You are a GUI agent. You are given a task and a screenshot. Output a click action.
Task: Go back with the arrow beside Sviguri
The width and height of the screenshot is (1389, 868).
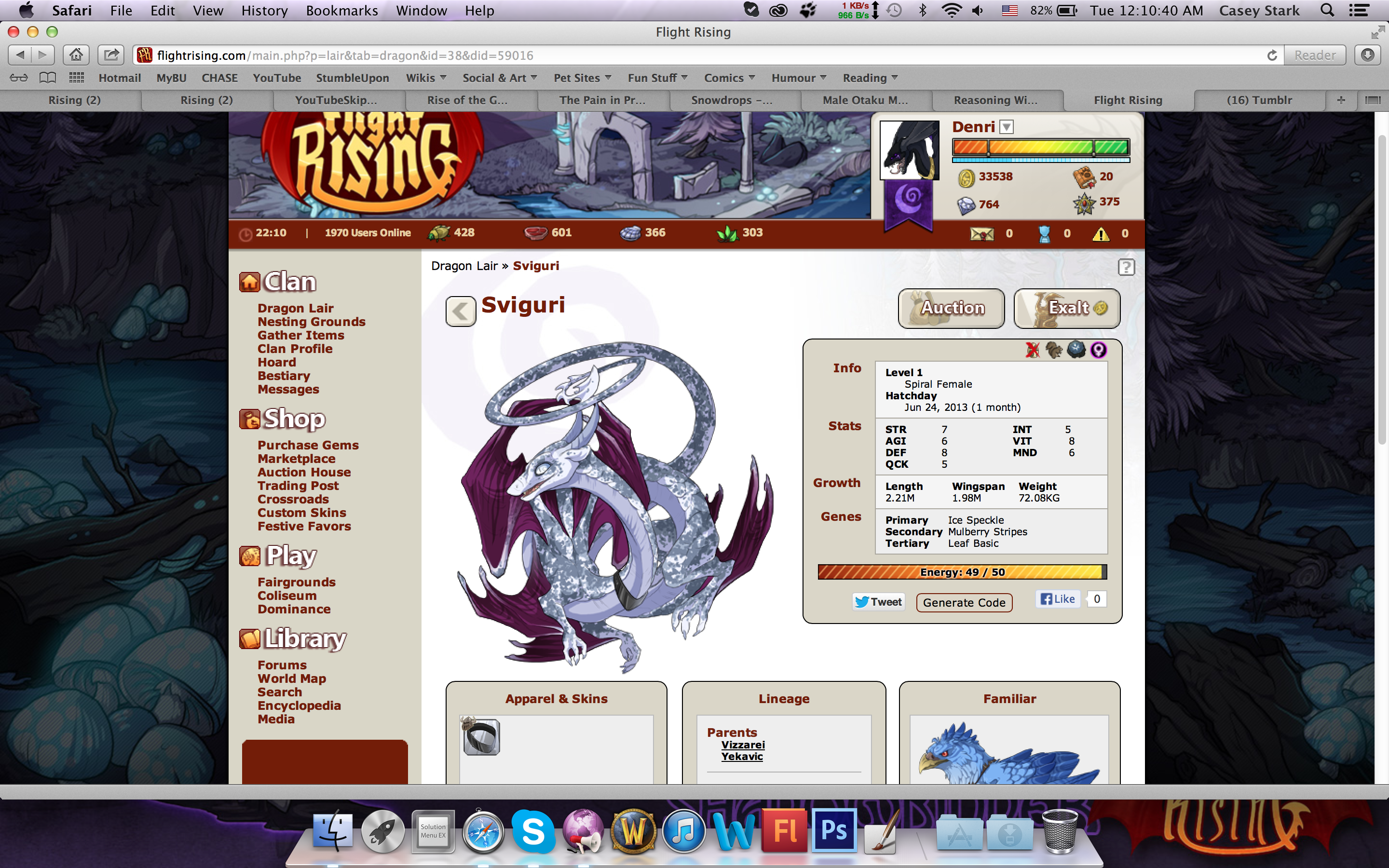point(460,311)
